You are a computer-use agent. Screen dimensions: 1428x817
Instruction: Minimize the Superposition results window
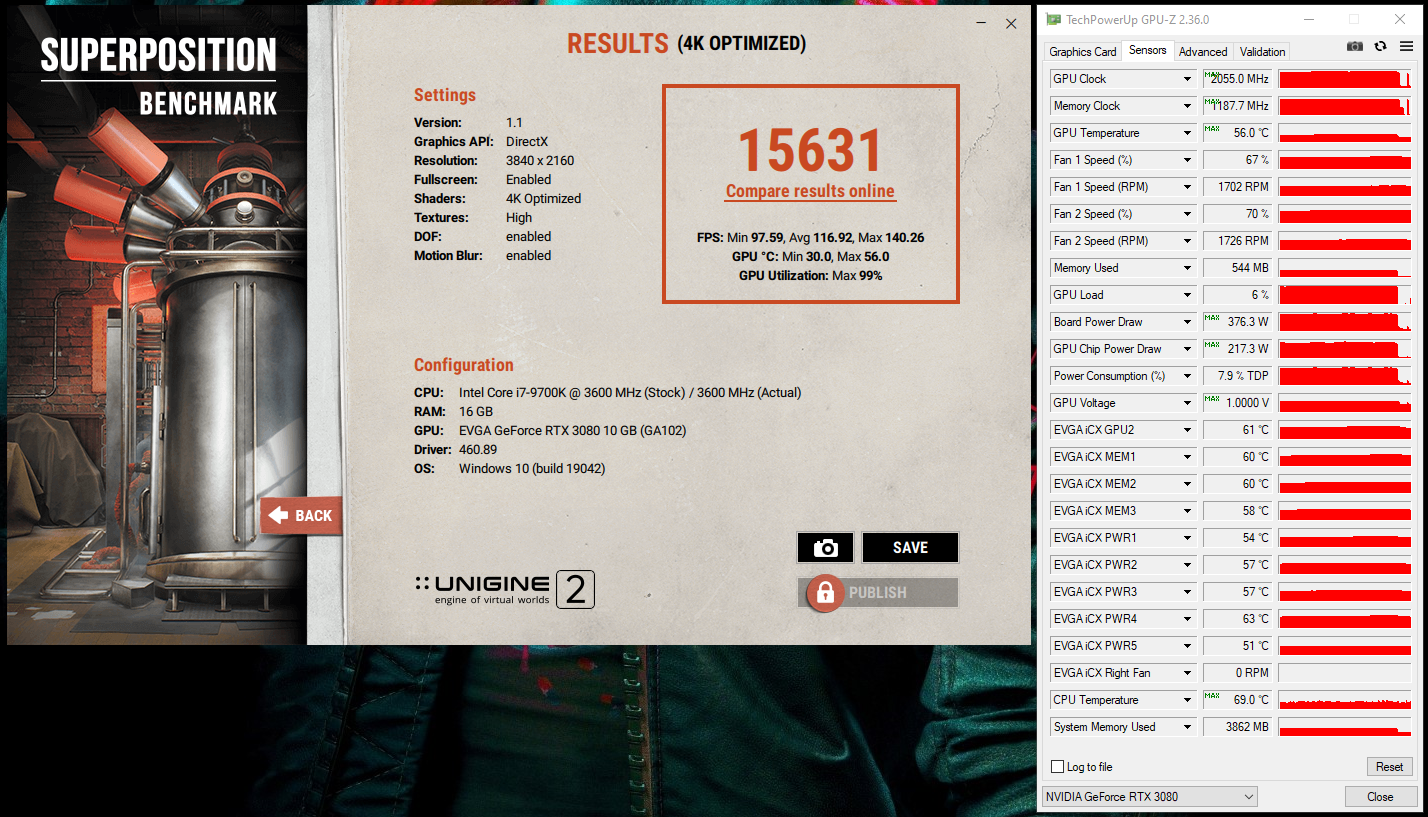coord(981,23)
